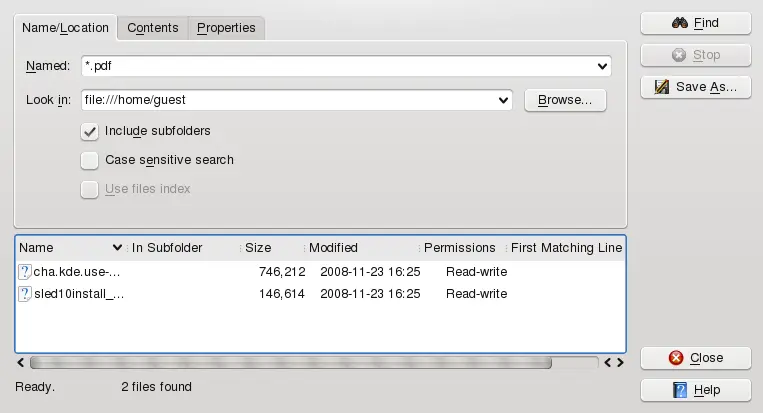
Task: Open the Properties tab
Action: [x=226, y=28]
